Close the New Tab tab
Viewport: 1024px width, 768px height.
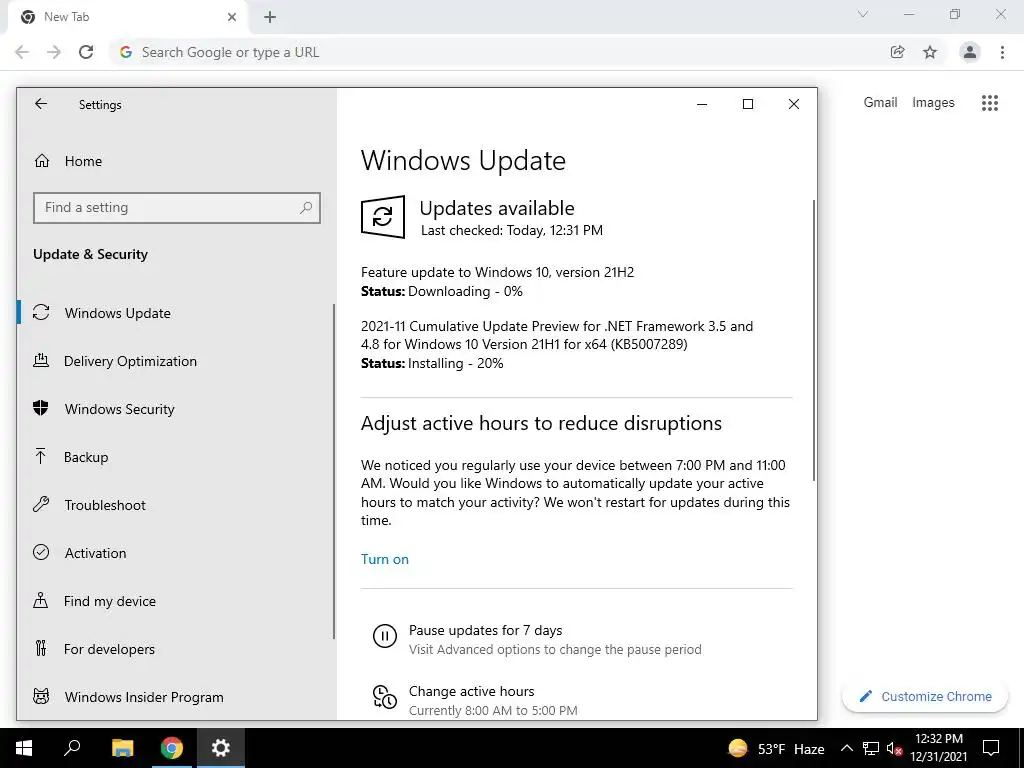232,17
